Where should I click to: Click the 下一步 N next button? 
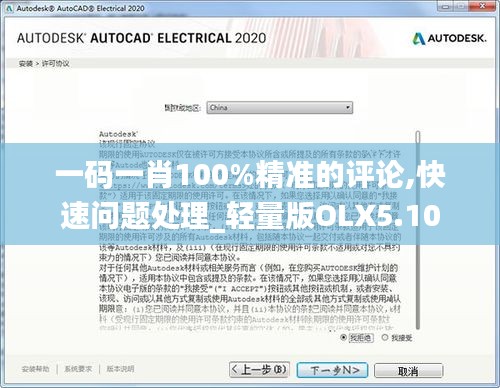[332, 370]
